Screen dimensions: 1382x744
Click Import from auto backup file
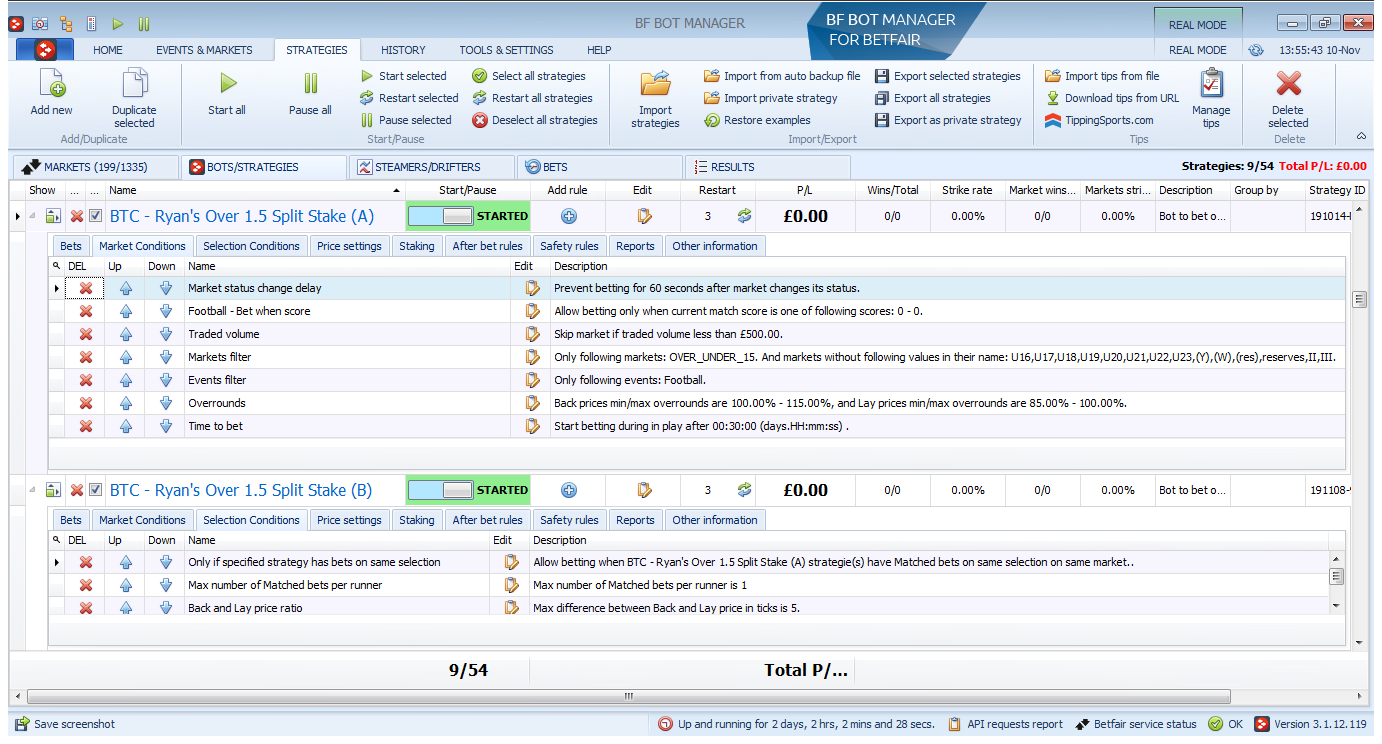[782, 76]
